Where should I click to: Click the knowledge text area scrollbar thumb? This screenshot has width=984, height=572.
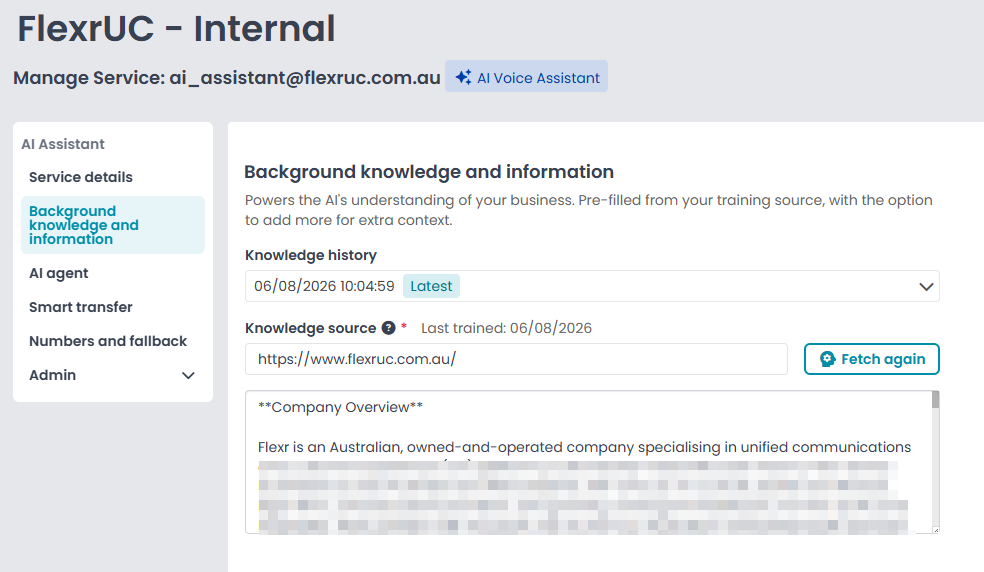pos(935,399)
